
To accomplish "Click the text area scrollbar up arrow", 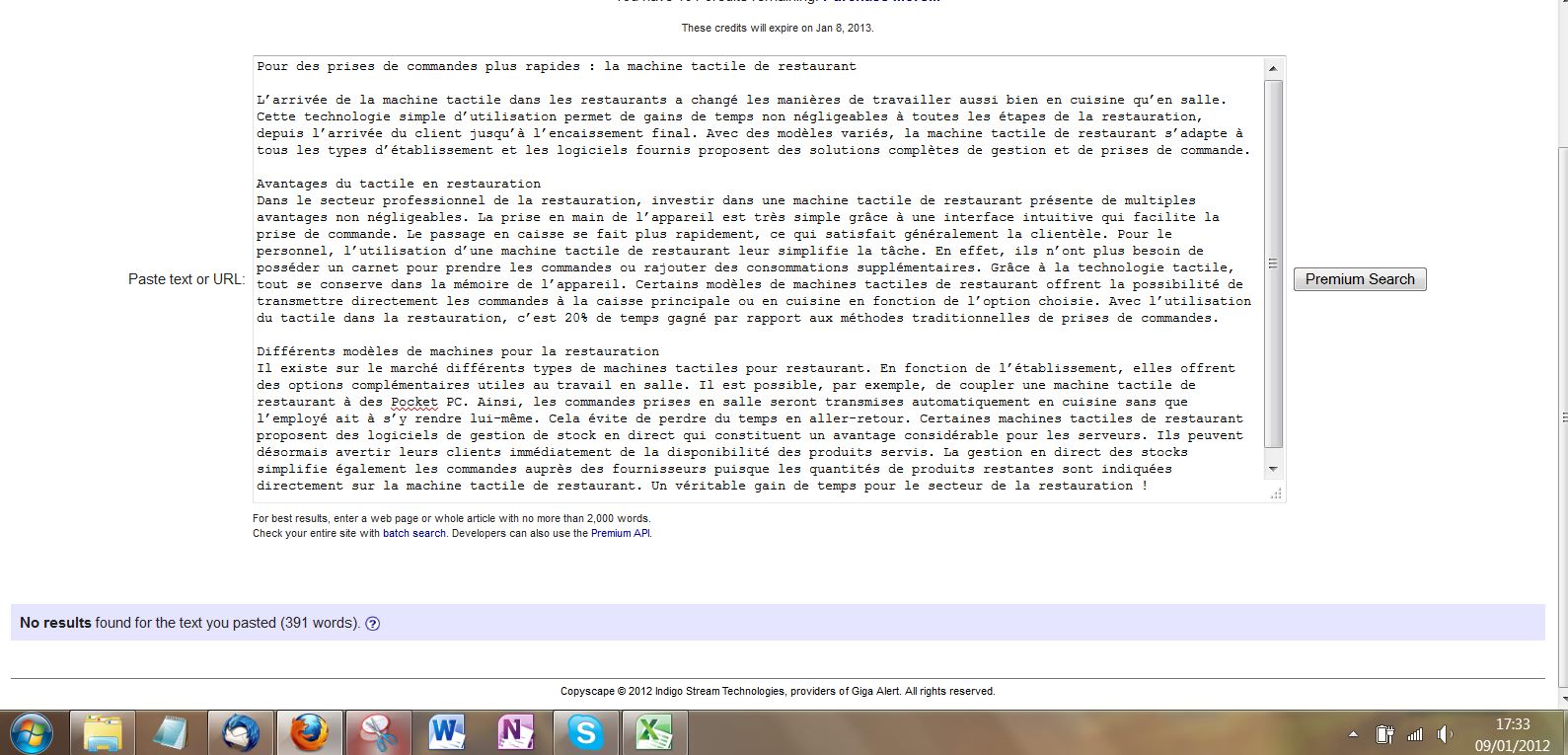I will pyautogui.click(x=1273, y=68).
